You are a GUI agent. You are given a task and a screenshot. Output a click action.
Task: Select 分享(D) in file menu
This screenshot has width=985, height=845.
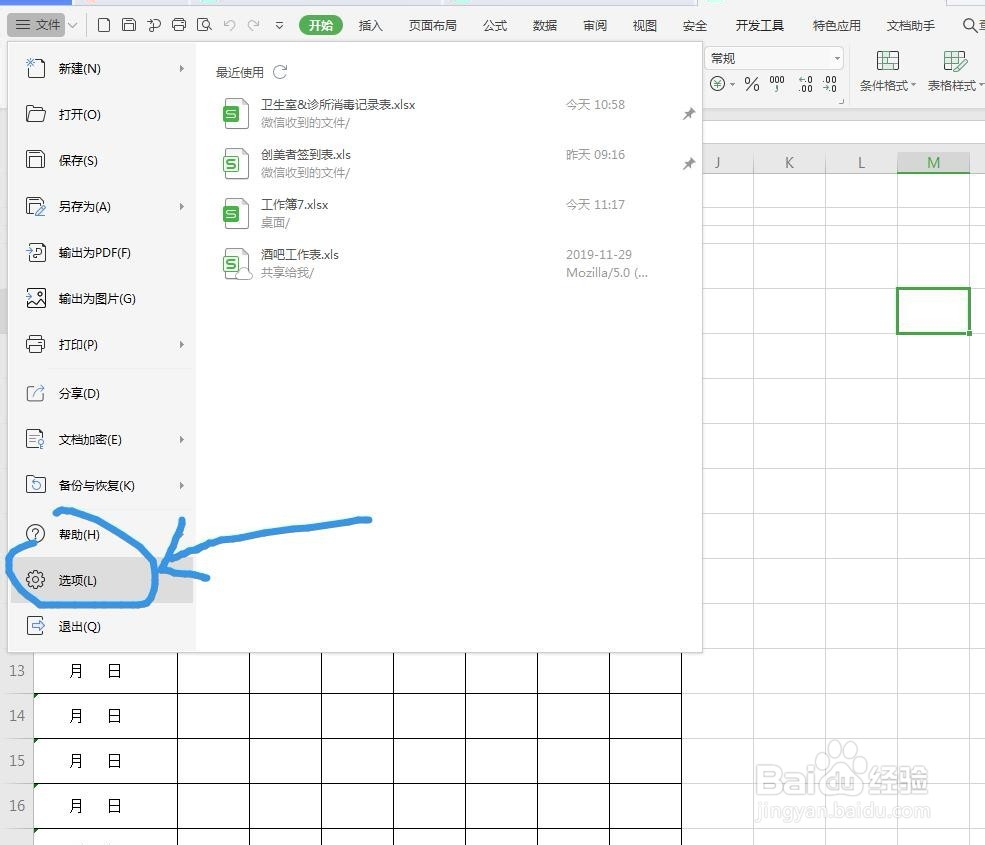pyautogui.click(x=102, y=393)
